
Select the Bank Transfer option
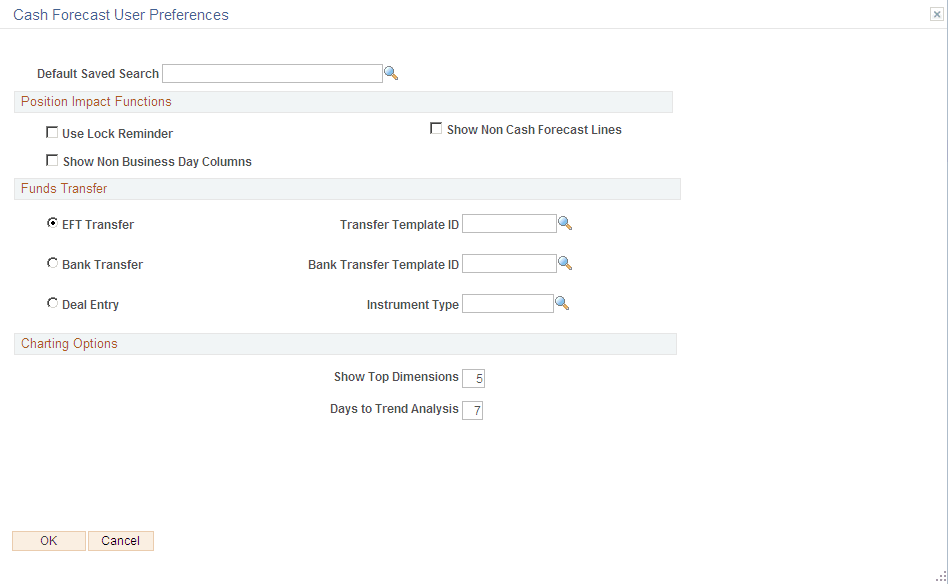[52, 262]
